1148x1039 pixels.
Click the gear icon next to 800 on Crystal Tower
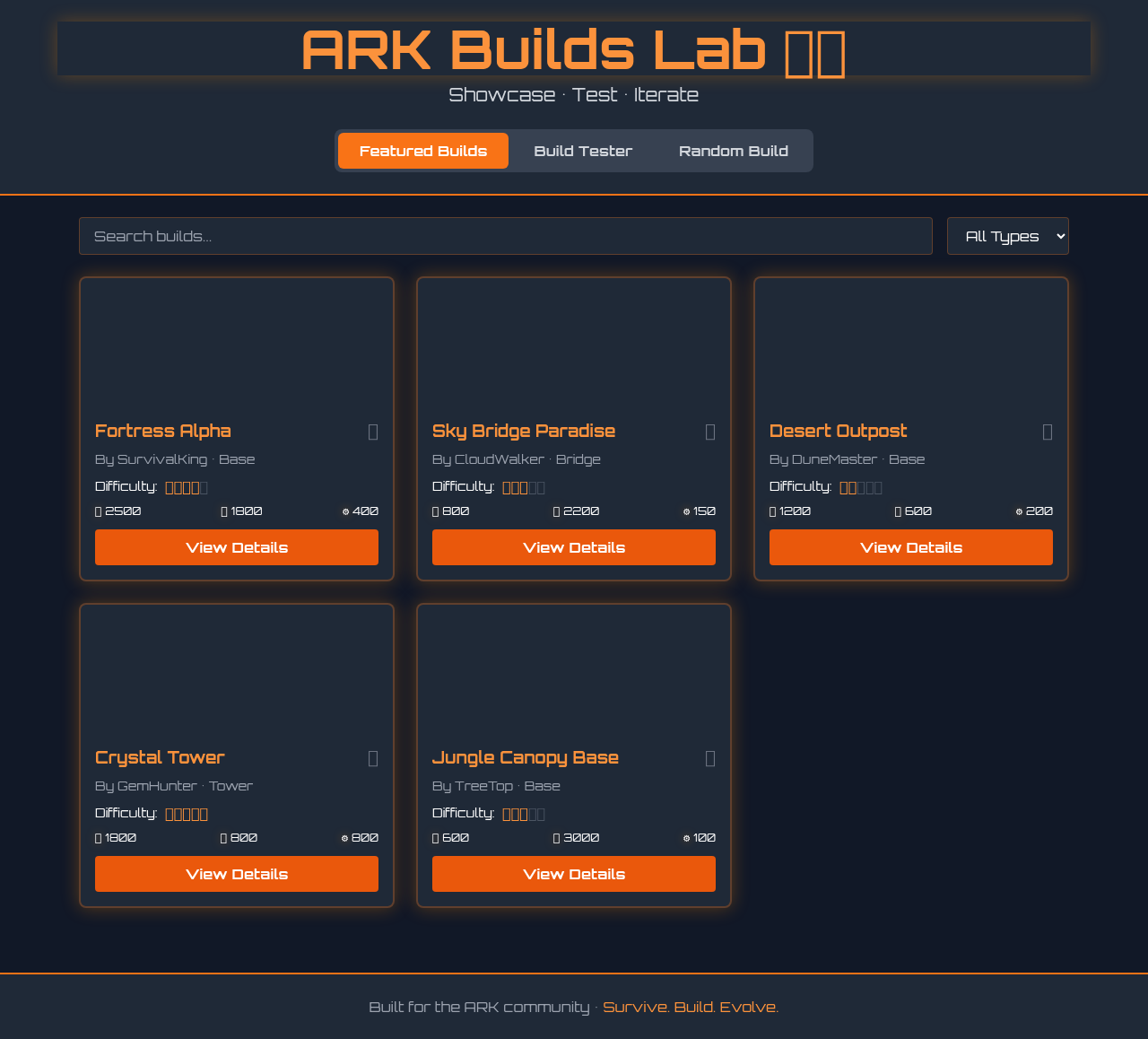[x=344, y=837]
